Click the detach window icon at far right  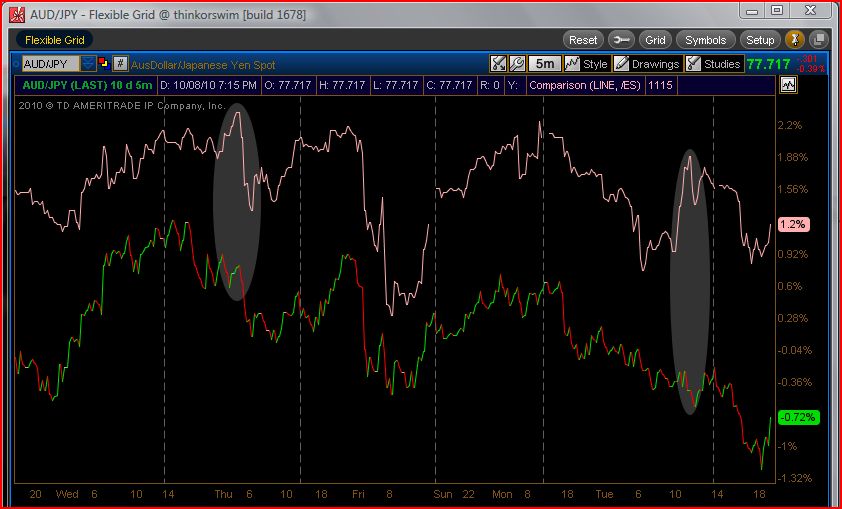818,40
